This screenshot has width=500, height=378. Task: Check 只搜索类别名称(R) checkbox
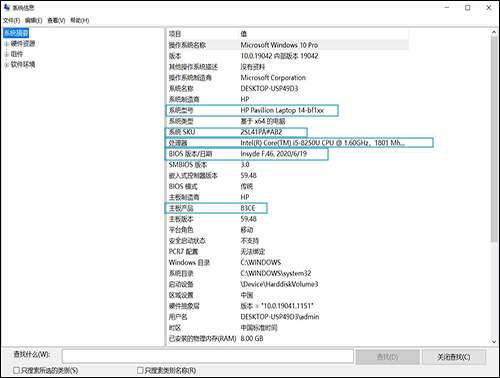(x=140, y=370)
